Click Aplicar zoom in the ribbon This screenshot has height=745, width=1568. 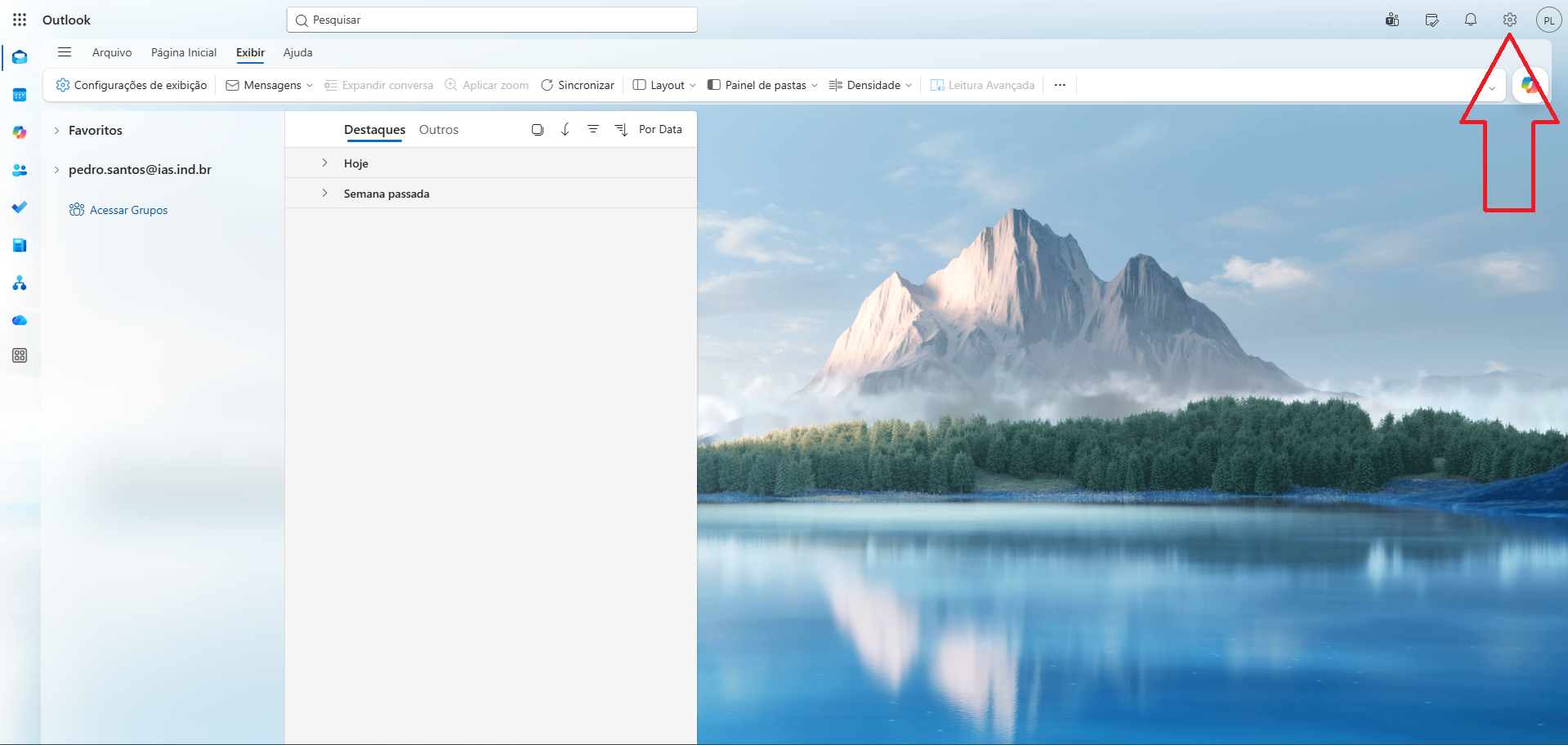click(x=487, y=85)
